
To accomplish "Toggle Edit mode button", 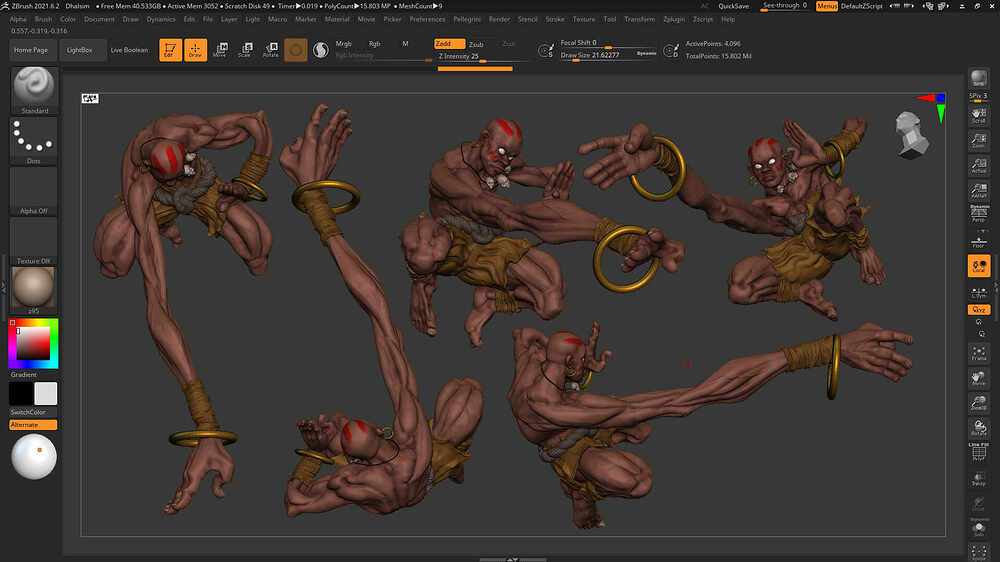I will pyautogui.click(x=170, y=50).
